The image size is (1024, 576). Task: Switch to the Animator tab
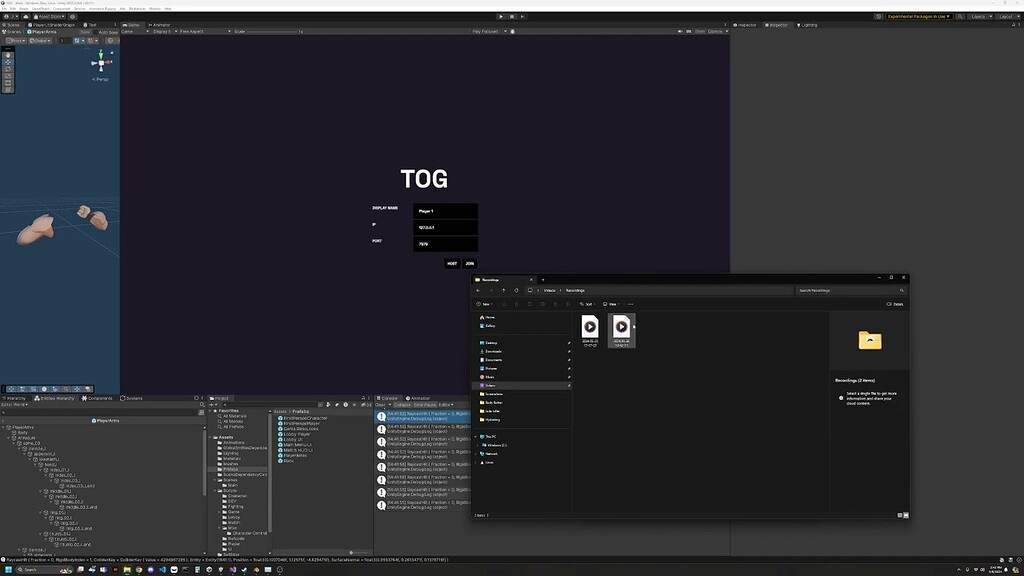159,25
